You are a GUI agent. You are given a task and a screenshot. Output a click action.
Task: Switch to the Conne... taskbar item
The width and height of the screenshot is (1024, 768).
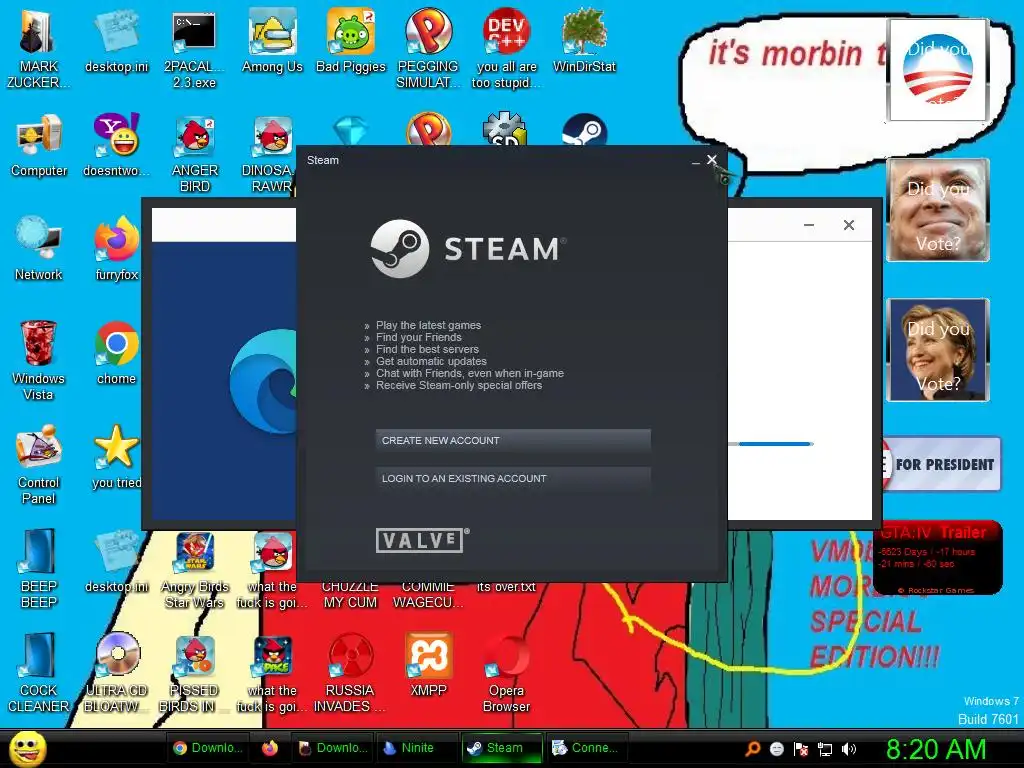(x=585, y=748)
